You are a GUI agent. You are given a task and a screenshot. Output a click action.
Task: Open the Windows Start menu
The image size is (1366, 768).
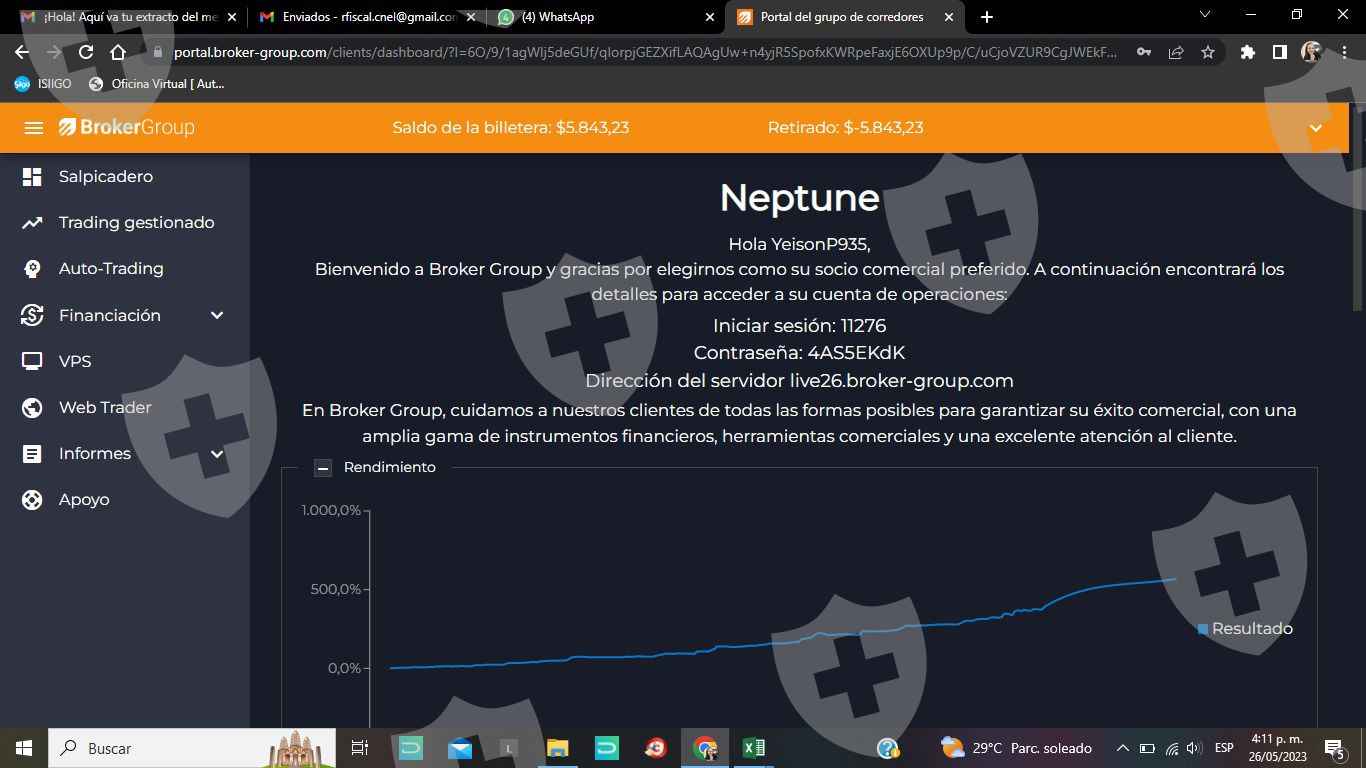[23, 748]
